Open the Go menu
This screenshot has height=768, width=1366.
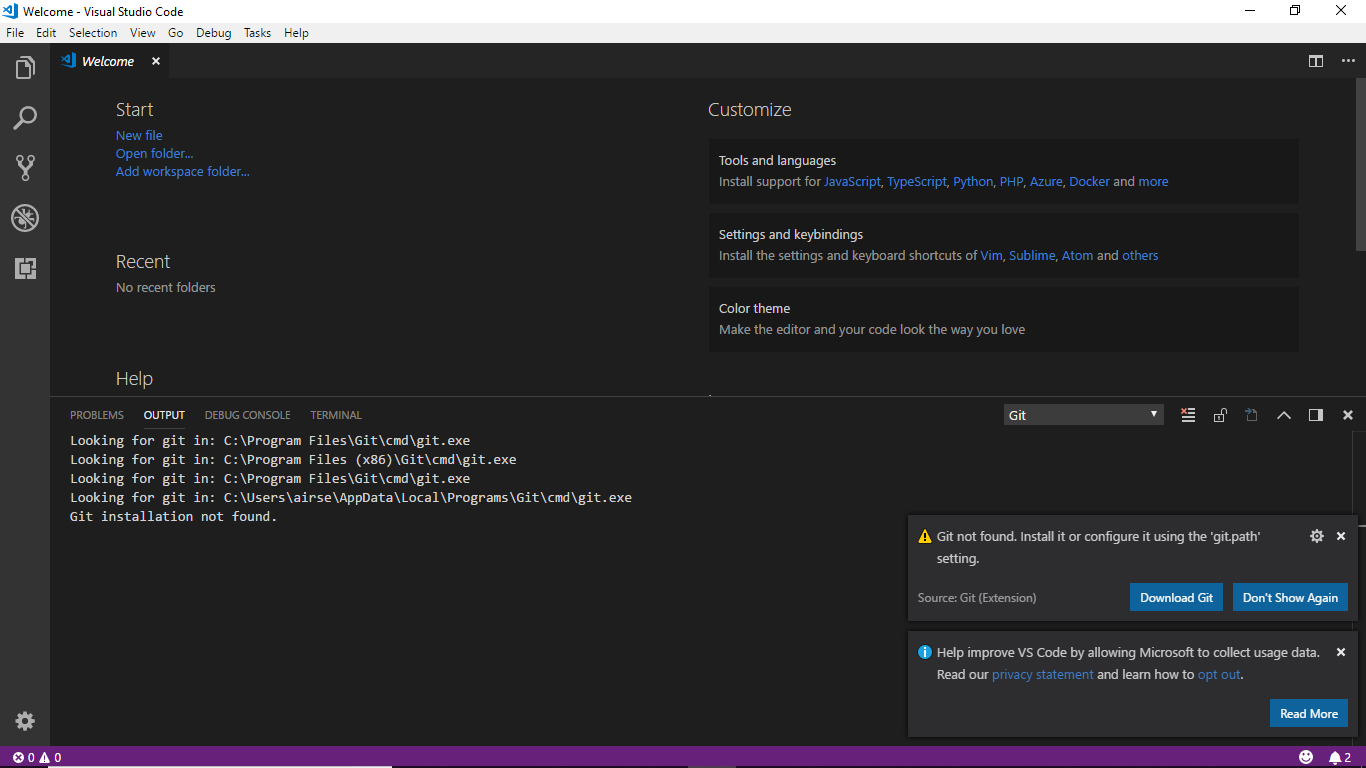click(176, 33)
